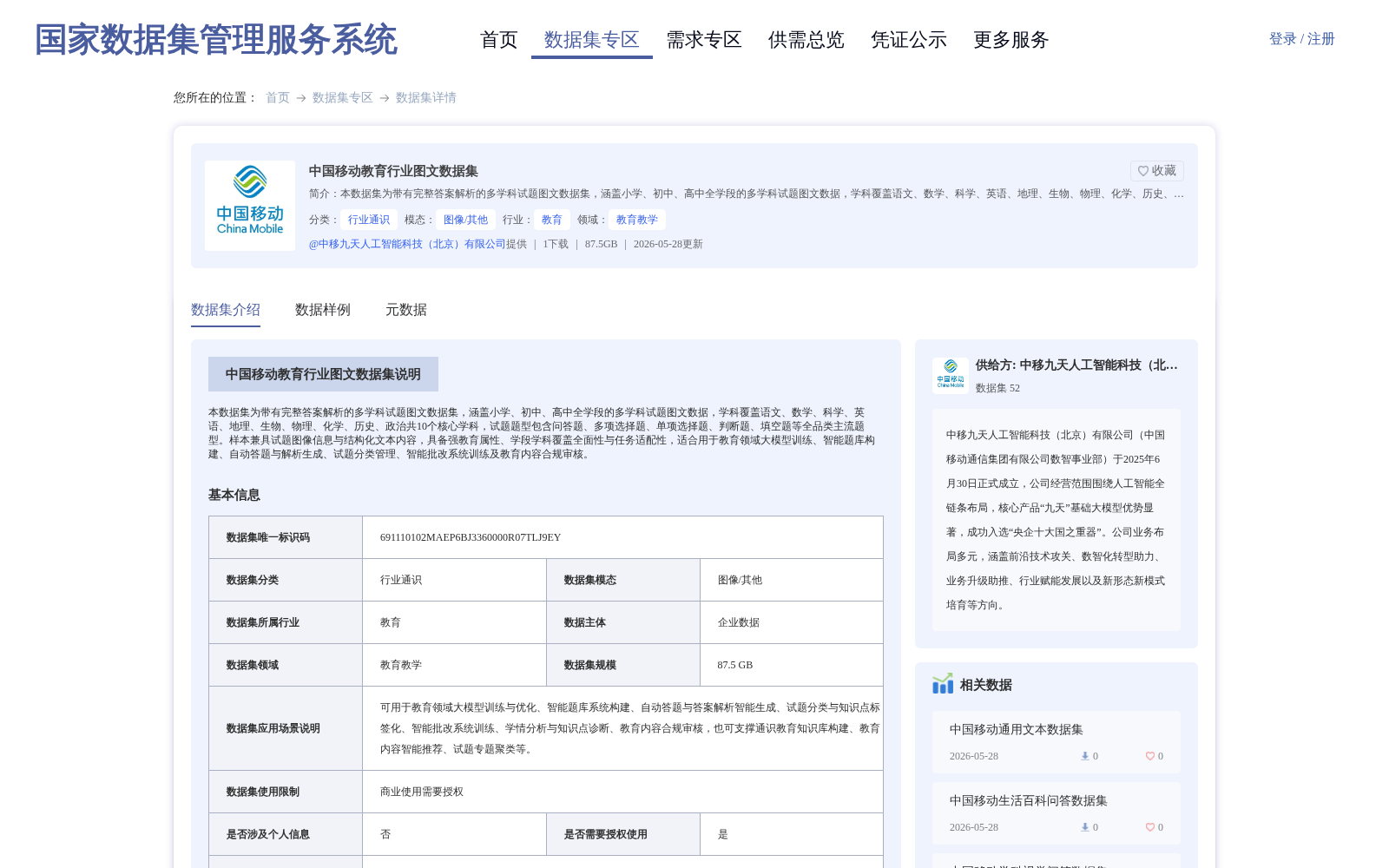Open 供需总览 in top navigation
The image size is (1389, 868).
[x=806, y=40]
